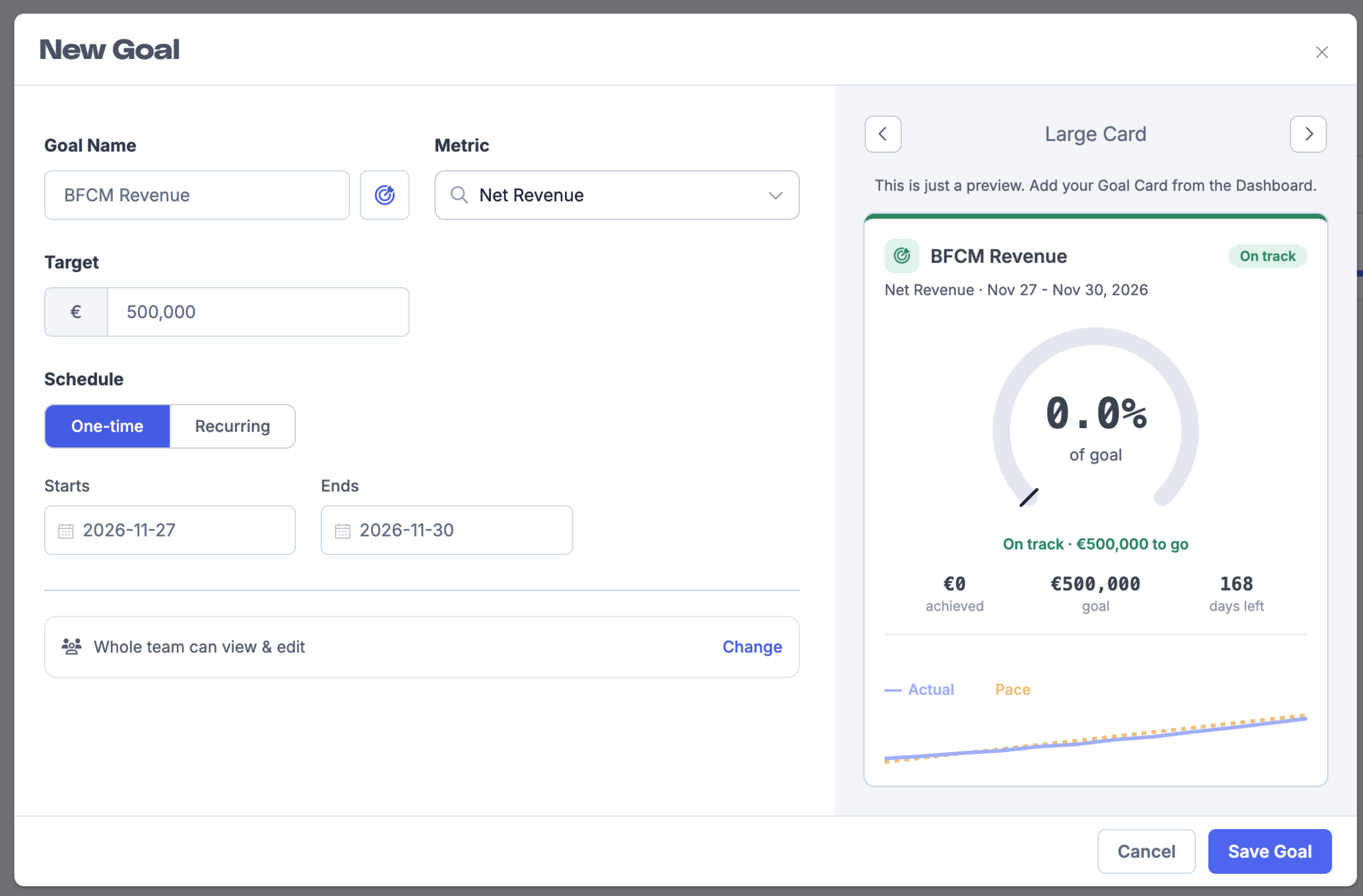Click the euro currency prefix
The width and height of the screenshot is (1363, 896).
76,312
